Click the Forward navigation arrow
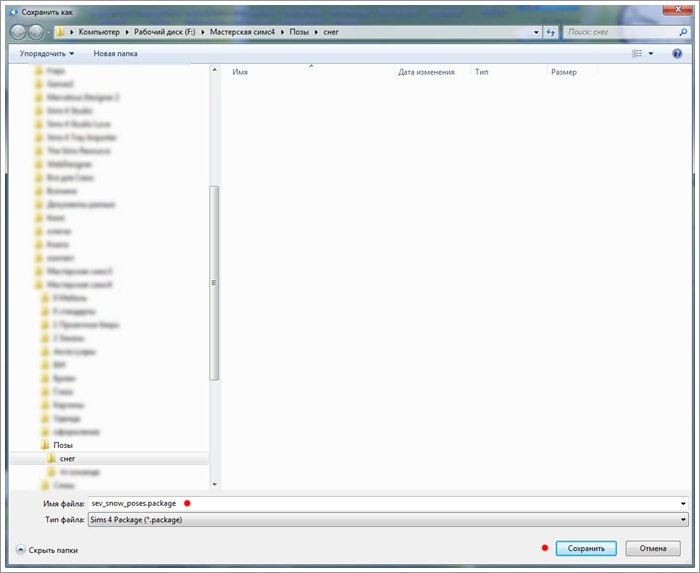 [36, 32]
